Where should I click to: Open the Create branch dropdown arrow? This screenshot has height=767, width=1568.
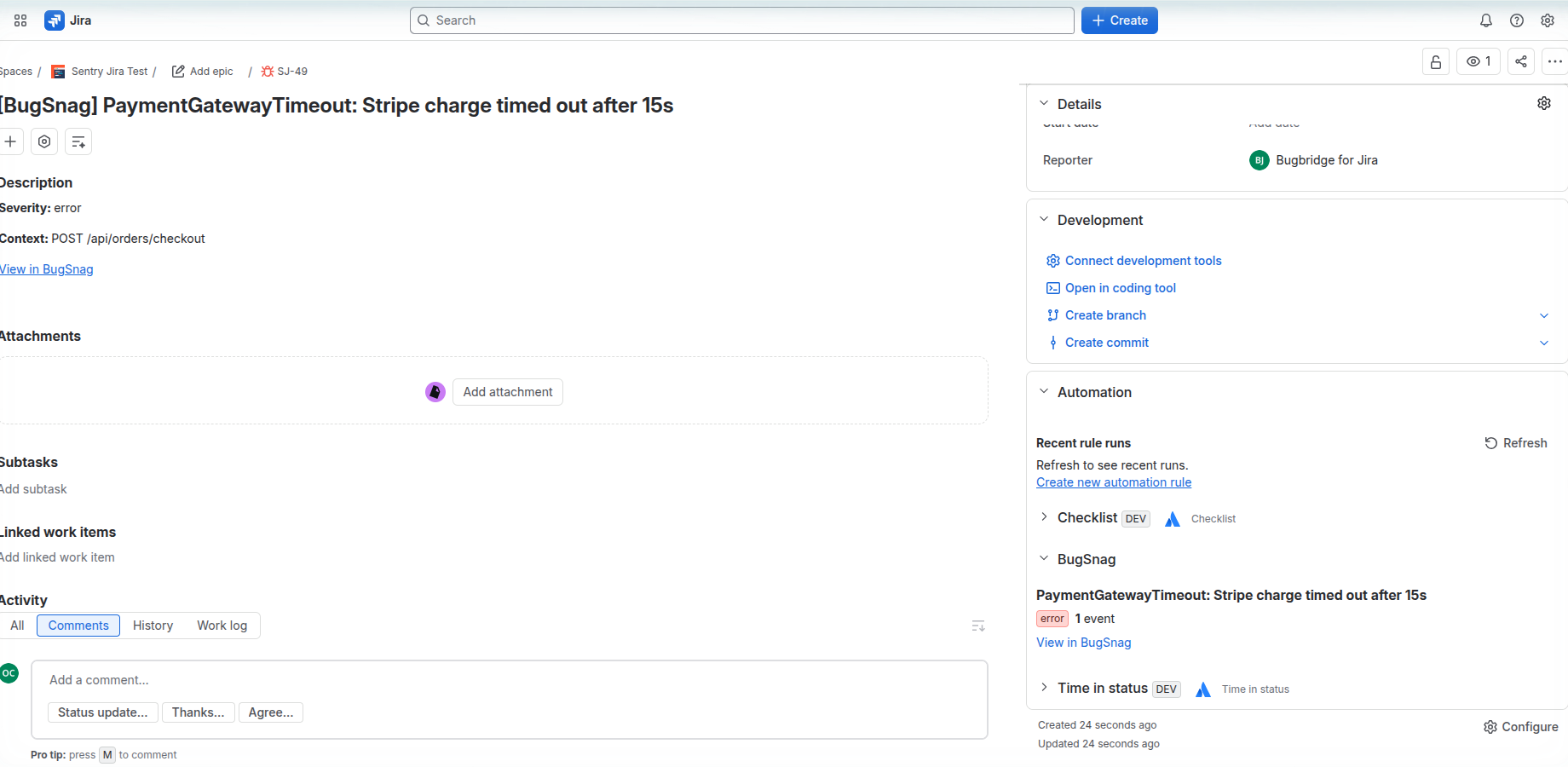(x=1544, y=315)
